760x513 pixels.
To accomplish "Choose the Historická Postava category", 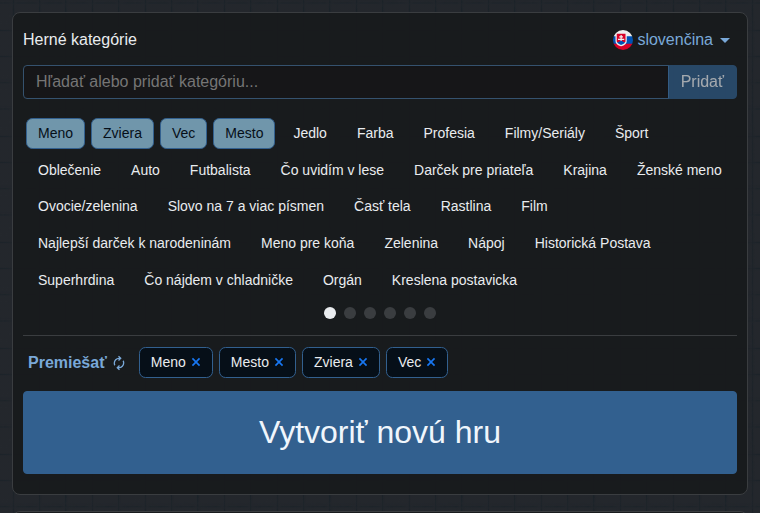I will (x=592, y=243).
